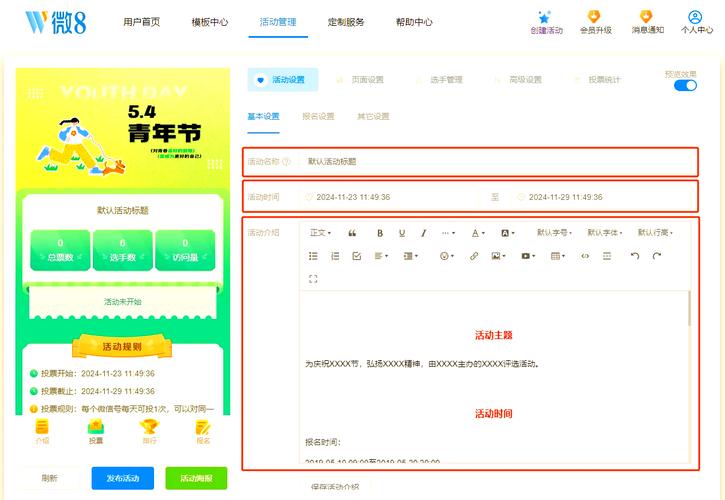Click the 活动主题 heading in editor
Viewport: 725px width, 500px height.
point(494,335)
